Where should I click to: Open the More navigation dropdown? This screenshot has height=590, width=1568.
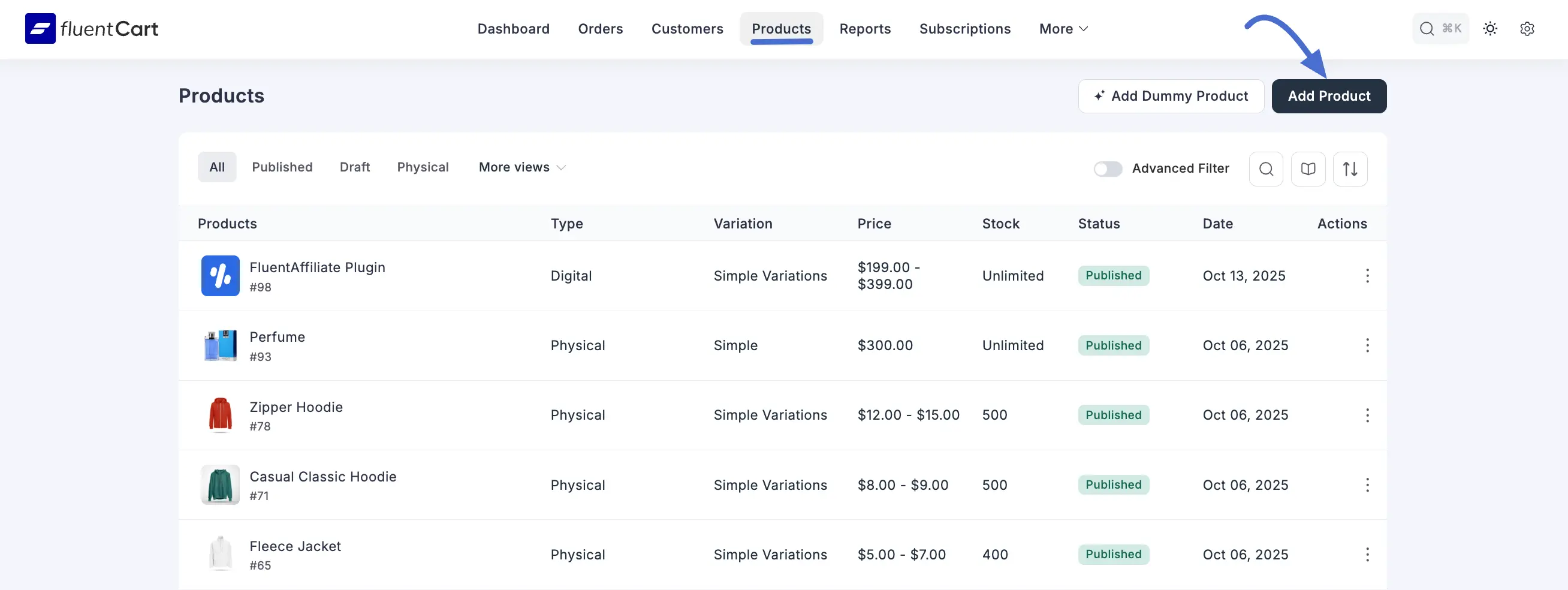point(1063,29)
